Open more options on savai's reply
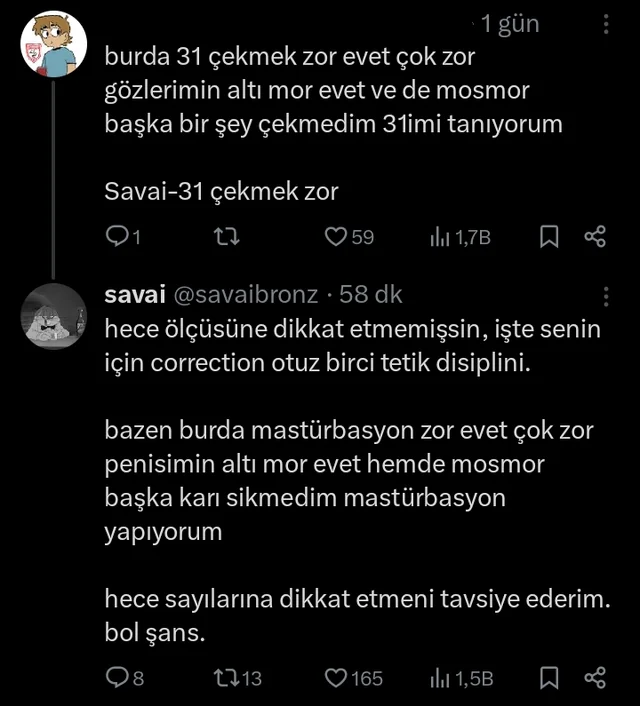 pos(607,295)
